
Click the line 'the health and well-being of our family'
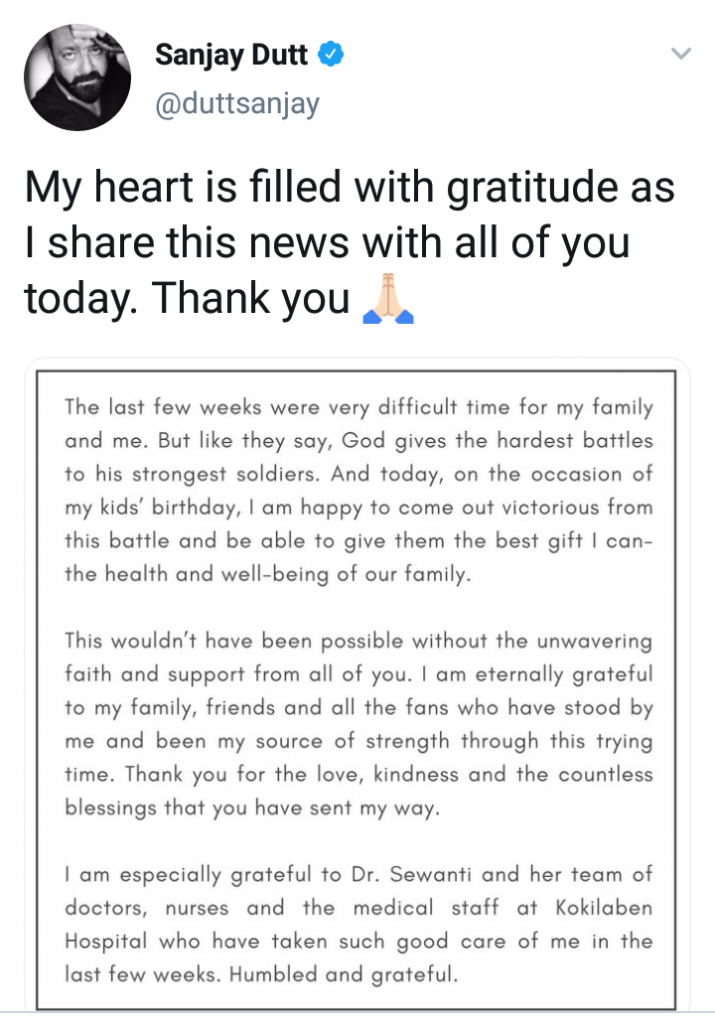pos(264,575)
